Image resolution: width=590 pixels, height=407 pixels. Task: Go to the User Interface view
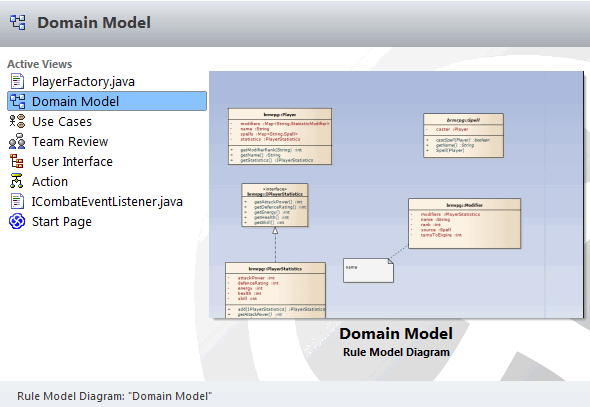72,161
